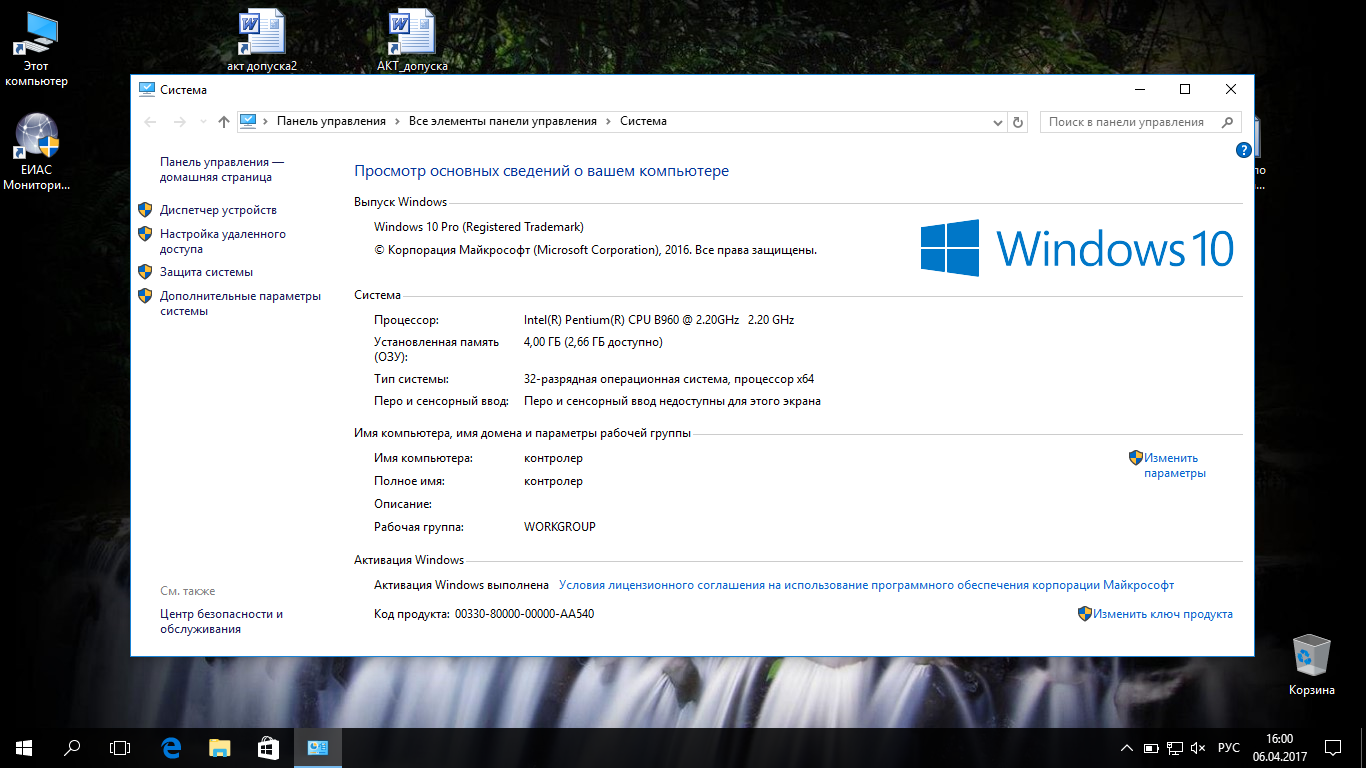1366x768 pixels.
Task: Open Центр безопасности и обслуживания link
Action: 222,621
